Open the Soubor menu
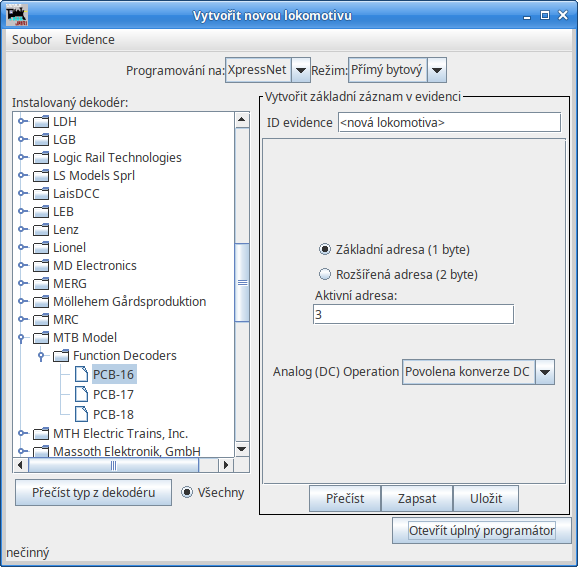 click(x=32, y=40)
